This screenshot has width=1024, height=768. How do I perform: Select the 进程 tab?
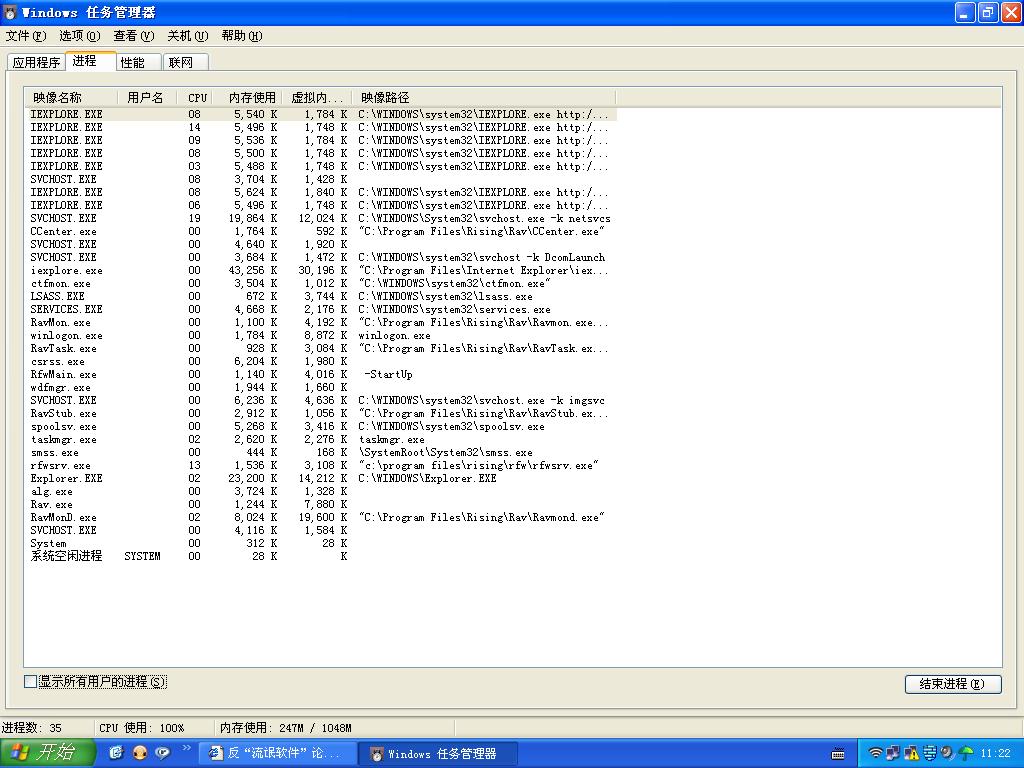pos(91,61)
